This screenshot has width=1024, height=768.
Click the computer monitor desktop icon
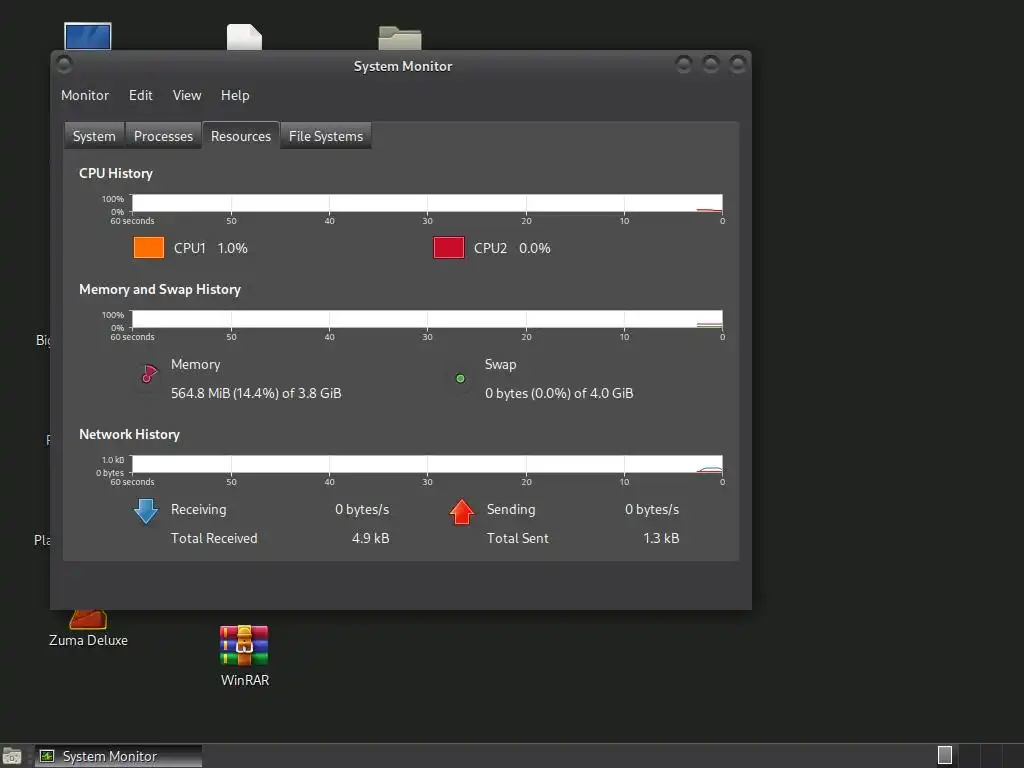[88, 37]
